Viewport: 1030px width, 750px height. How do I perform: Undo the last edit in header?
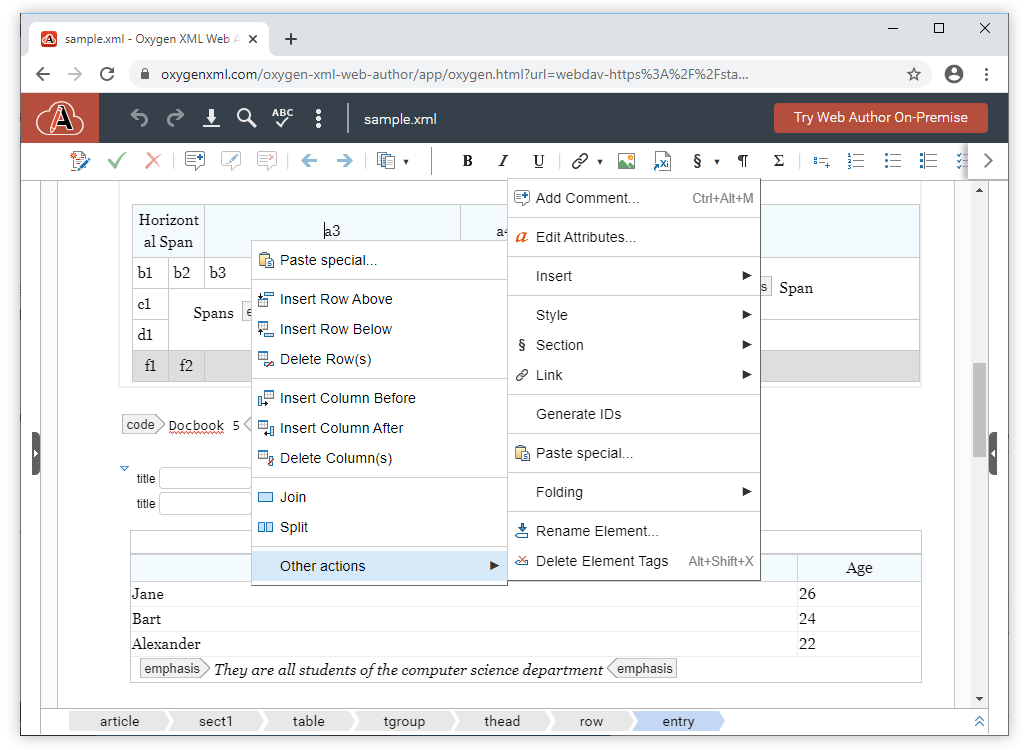pos(139,118)
